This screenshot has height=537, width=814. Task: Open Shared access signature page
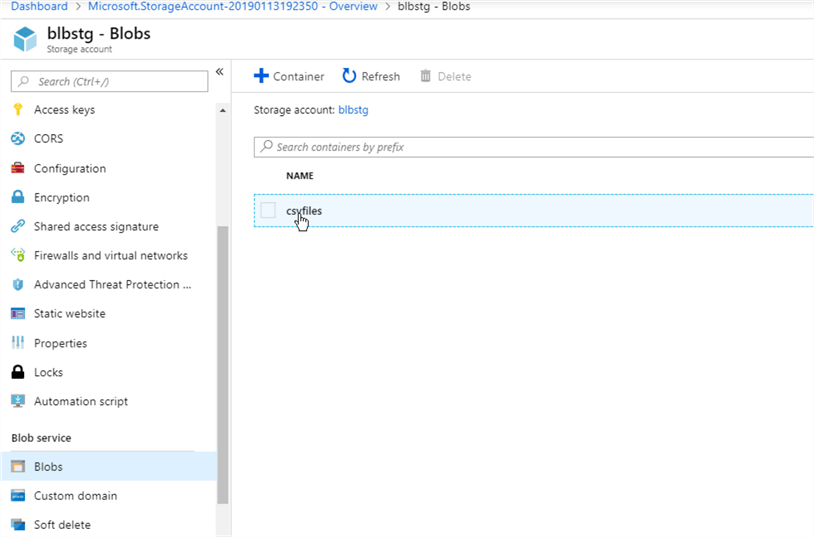97,226
